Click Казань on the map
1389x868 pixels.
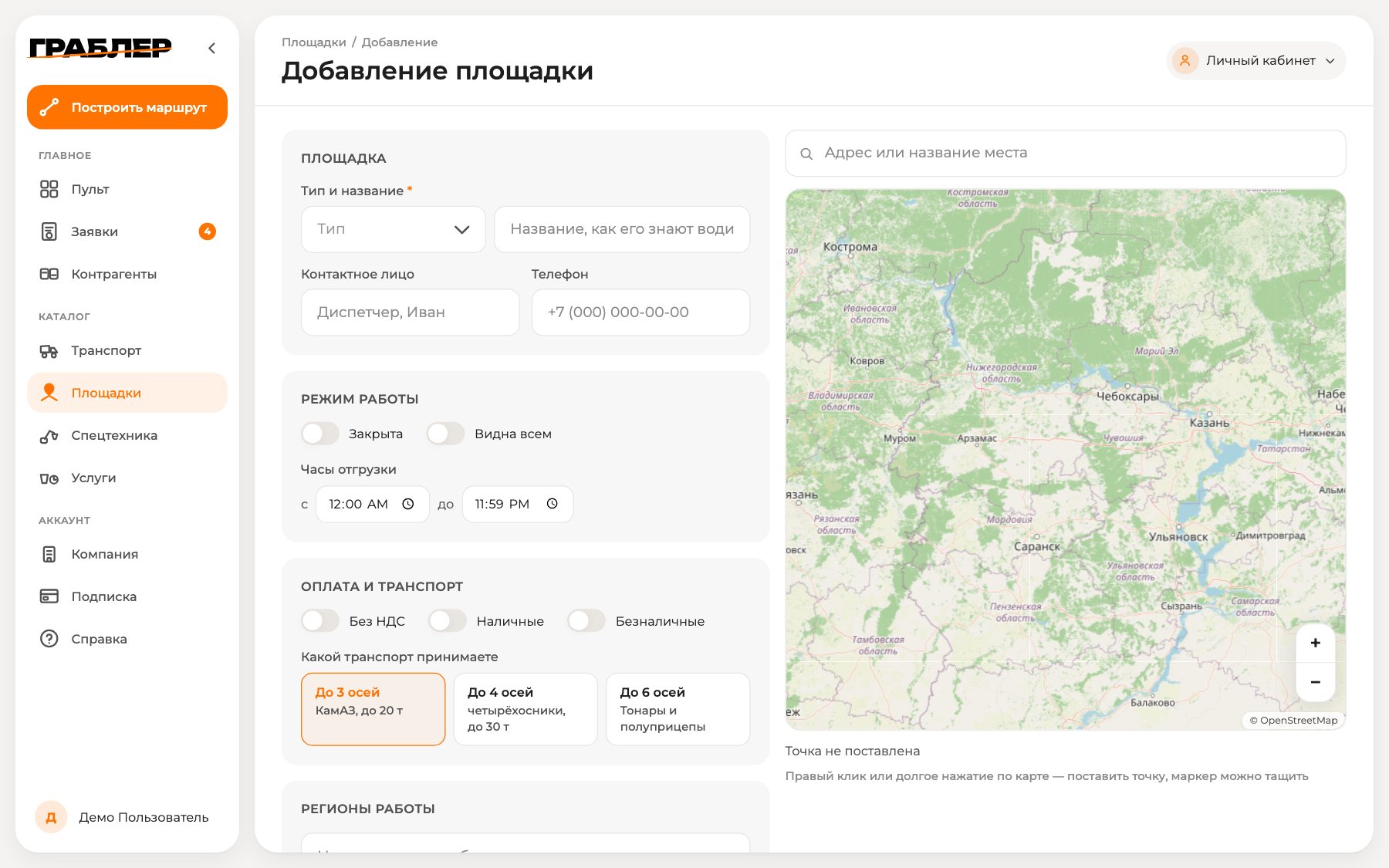(1209, 423)
